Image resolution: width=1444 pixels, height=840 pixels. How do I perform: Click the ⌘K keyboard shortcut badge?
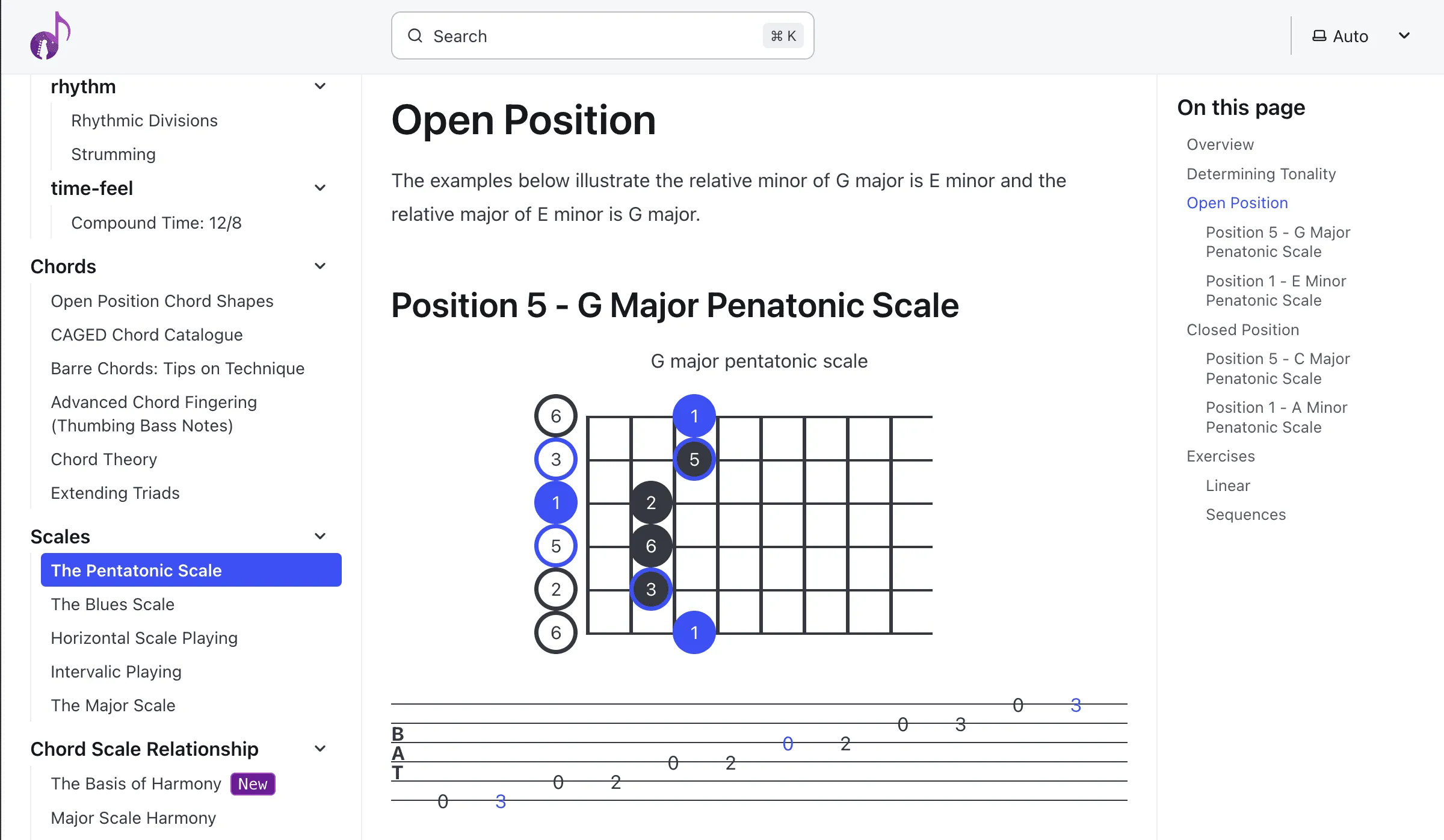tap(782, 36)
